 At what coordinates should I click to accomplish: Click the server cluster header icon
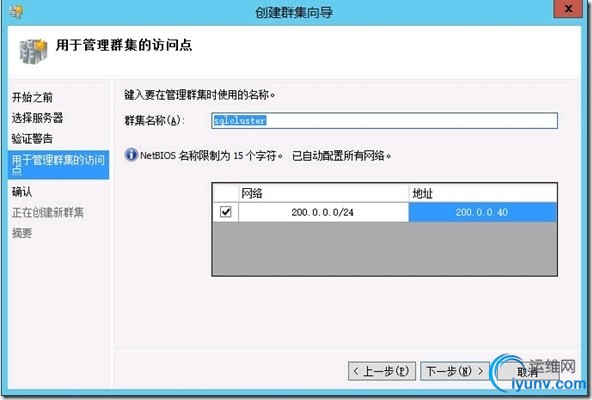coord(34,51)
